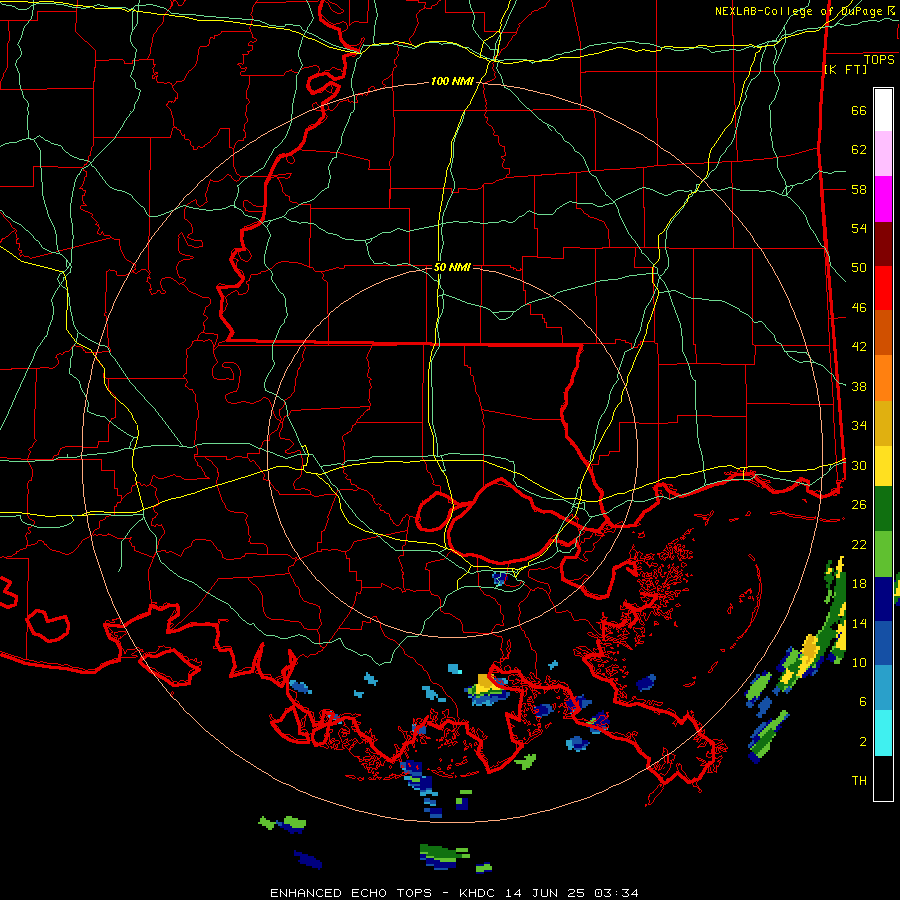This screenshot has height=900, width=900.
Task: Click the bright orange legend swatch
Action: (883, 378)
